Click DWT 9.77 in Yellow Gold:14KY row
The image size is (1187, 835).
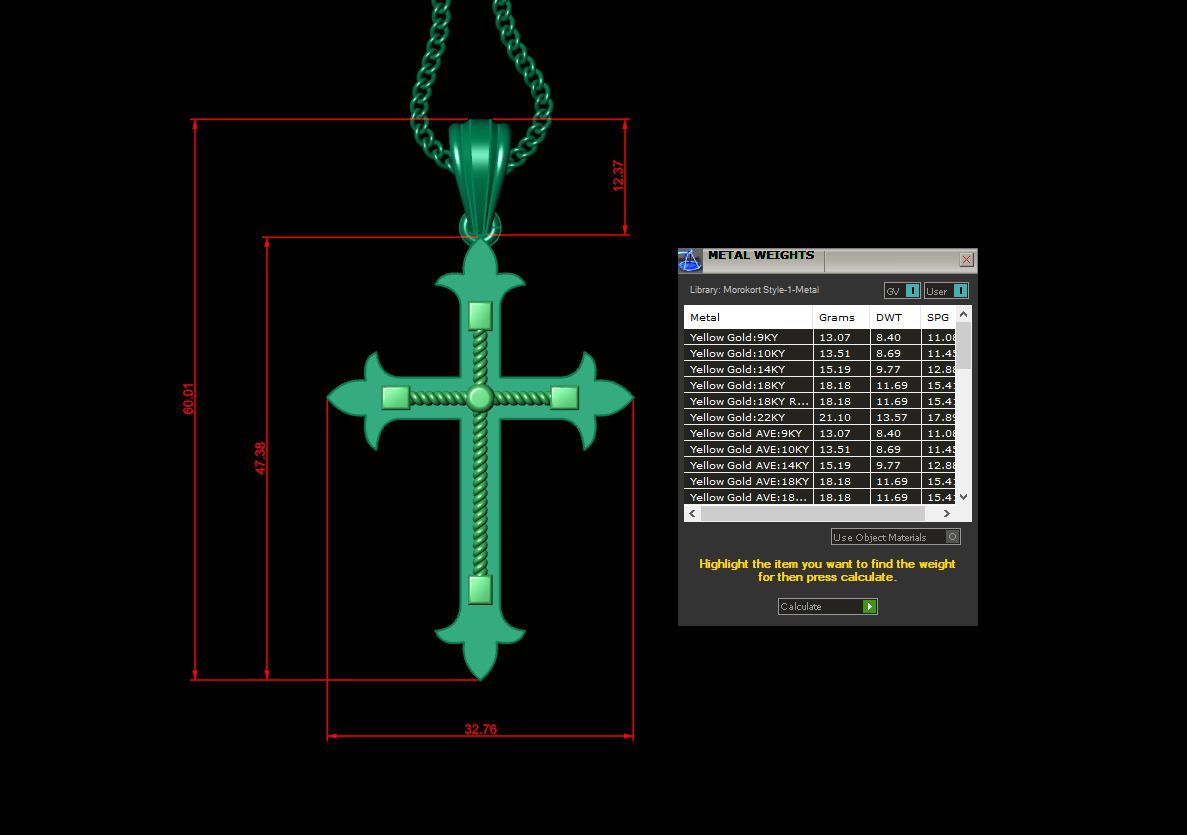point(888,369)
